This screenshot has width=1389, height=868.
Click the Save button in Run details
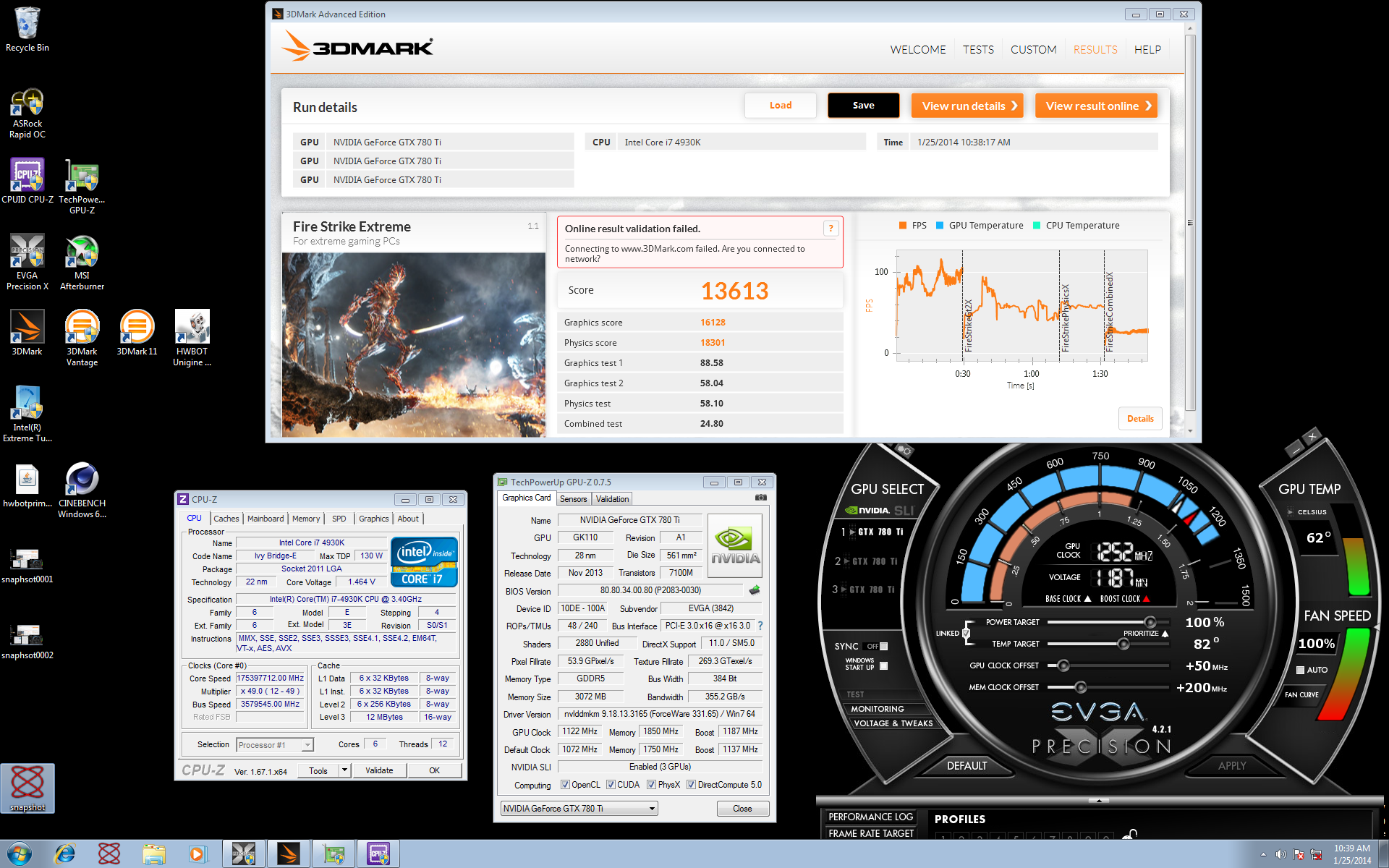[863, 106]
